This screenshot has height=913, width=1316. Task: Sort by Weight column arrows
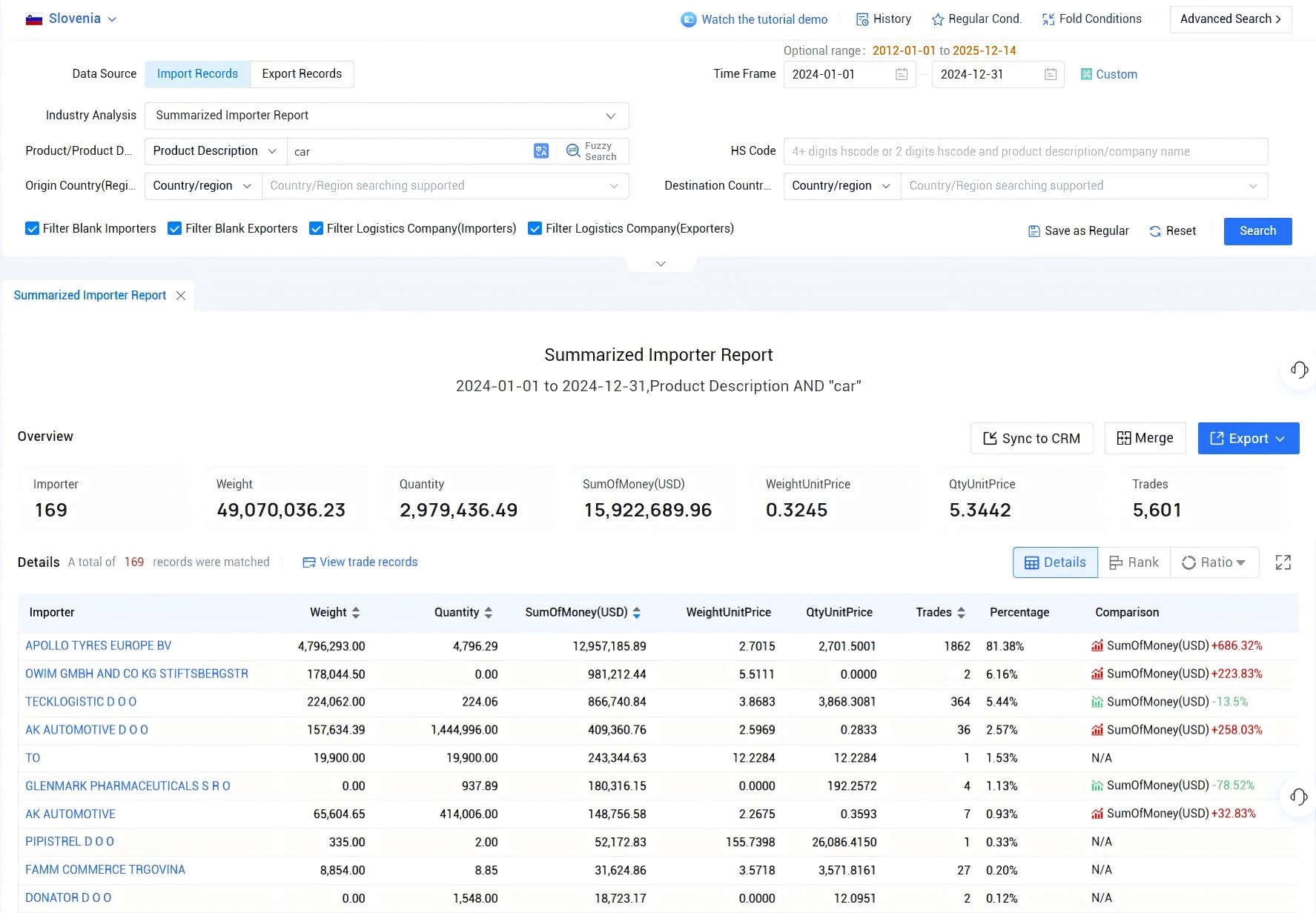coord(356,613)
